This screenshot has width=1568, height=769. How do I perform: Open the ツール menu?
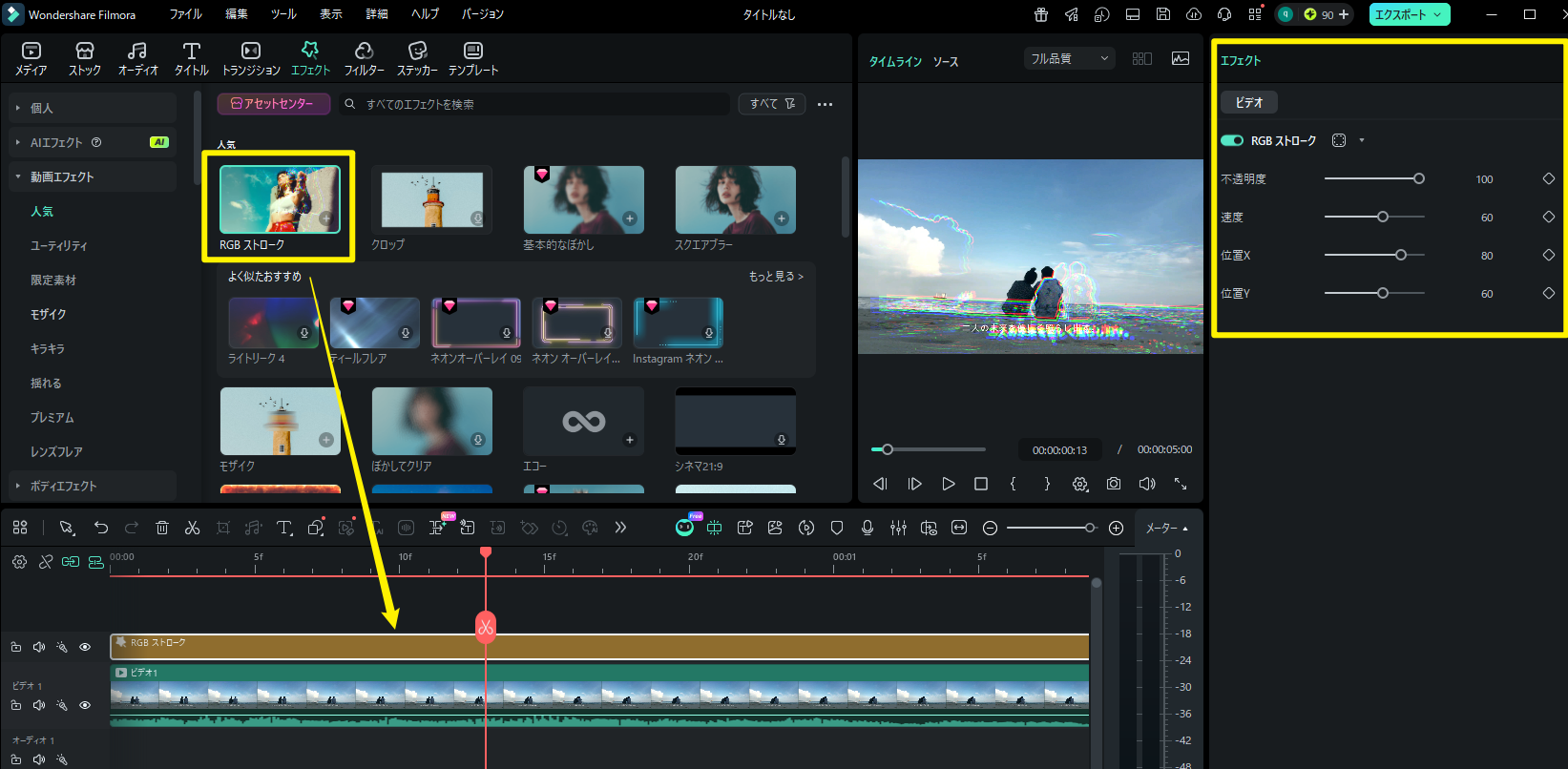(283, 14)
